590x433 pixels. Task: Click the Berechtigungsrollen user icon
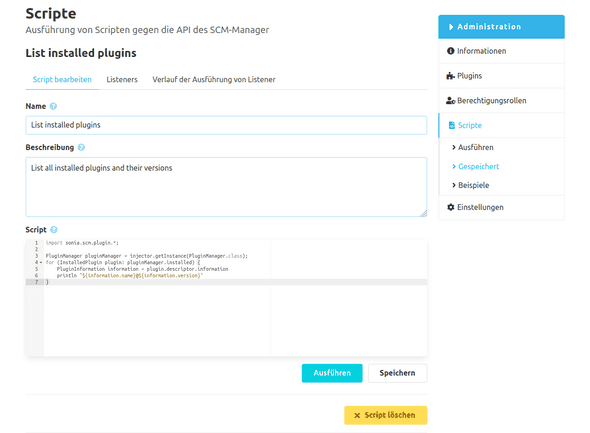pyautogui.click(x=450, y=100)
